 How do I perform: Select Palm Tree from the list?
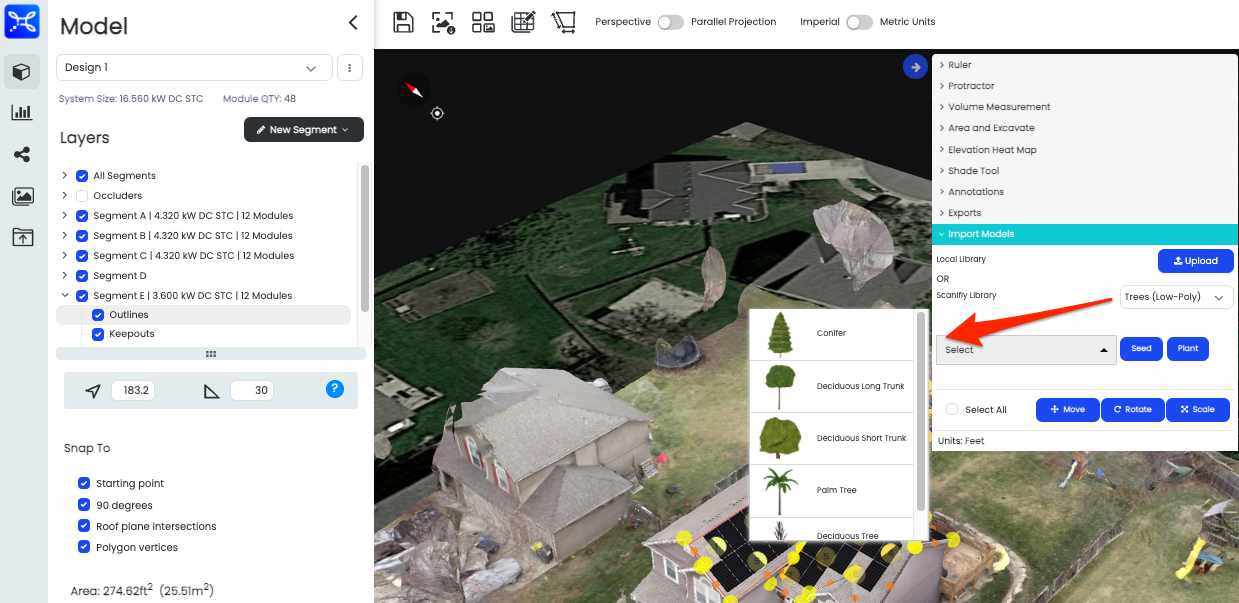click(832, 490)
